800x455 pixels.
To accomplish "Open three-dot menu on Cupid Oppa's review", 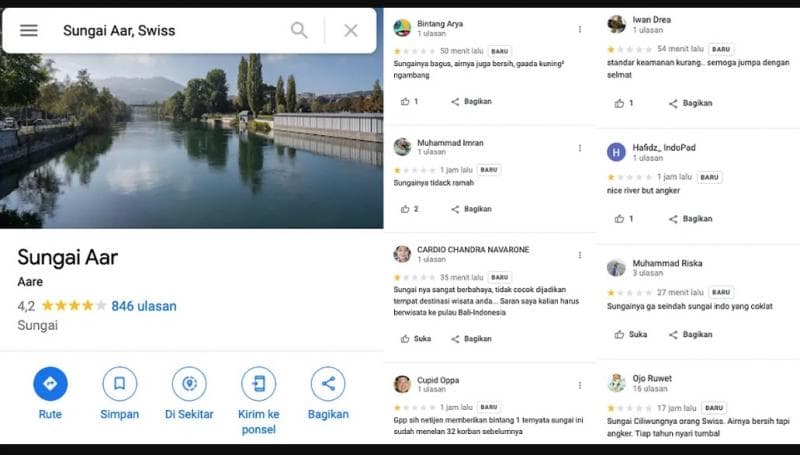I will click(580, 385).
